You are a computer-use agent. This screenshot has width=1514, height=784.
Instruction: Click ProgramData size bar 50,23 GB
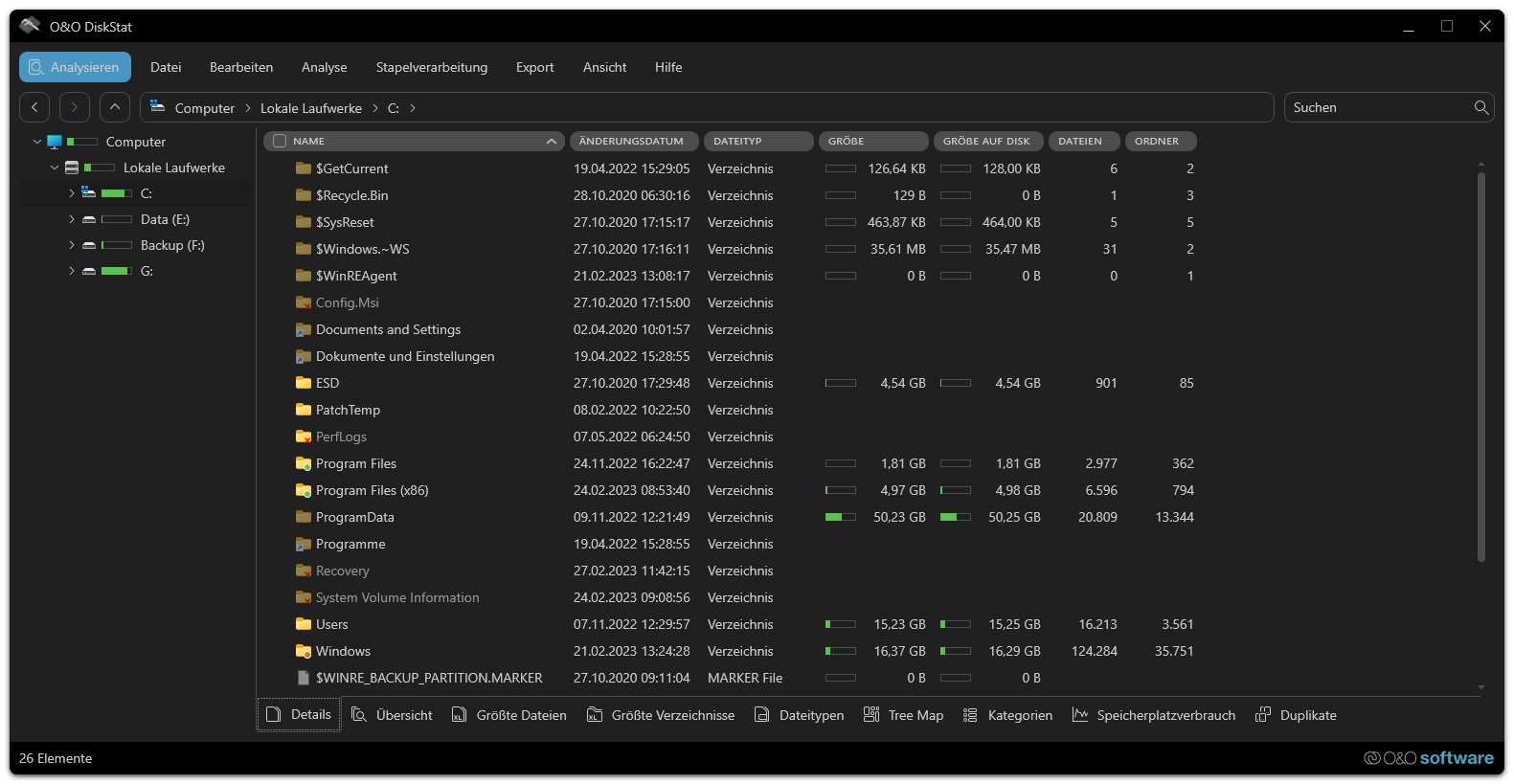pos(841,517)
